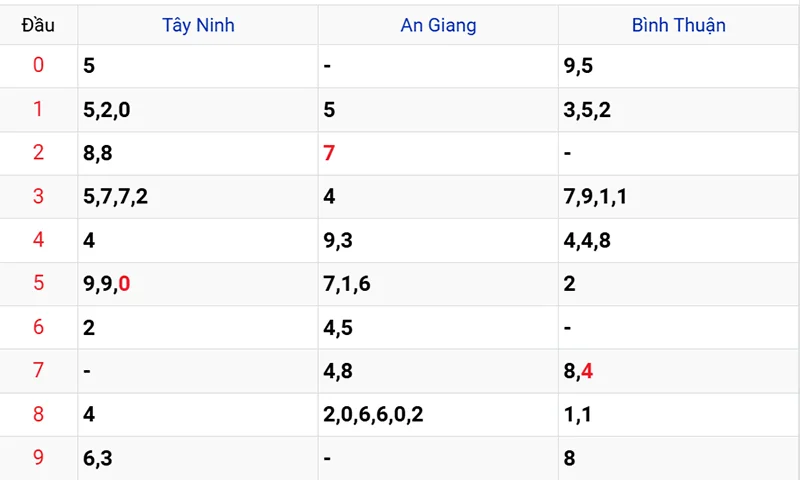The height and width of the screenshot is (480, 800).
Task: Select the cell showing 7,9,1,1
Action: (595, 197)
